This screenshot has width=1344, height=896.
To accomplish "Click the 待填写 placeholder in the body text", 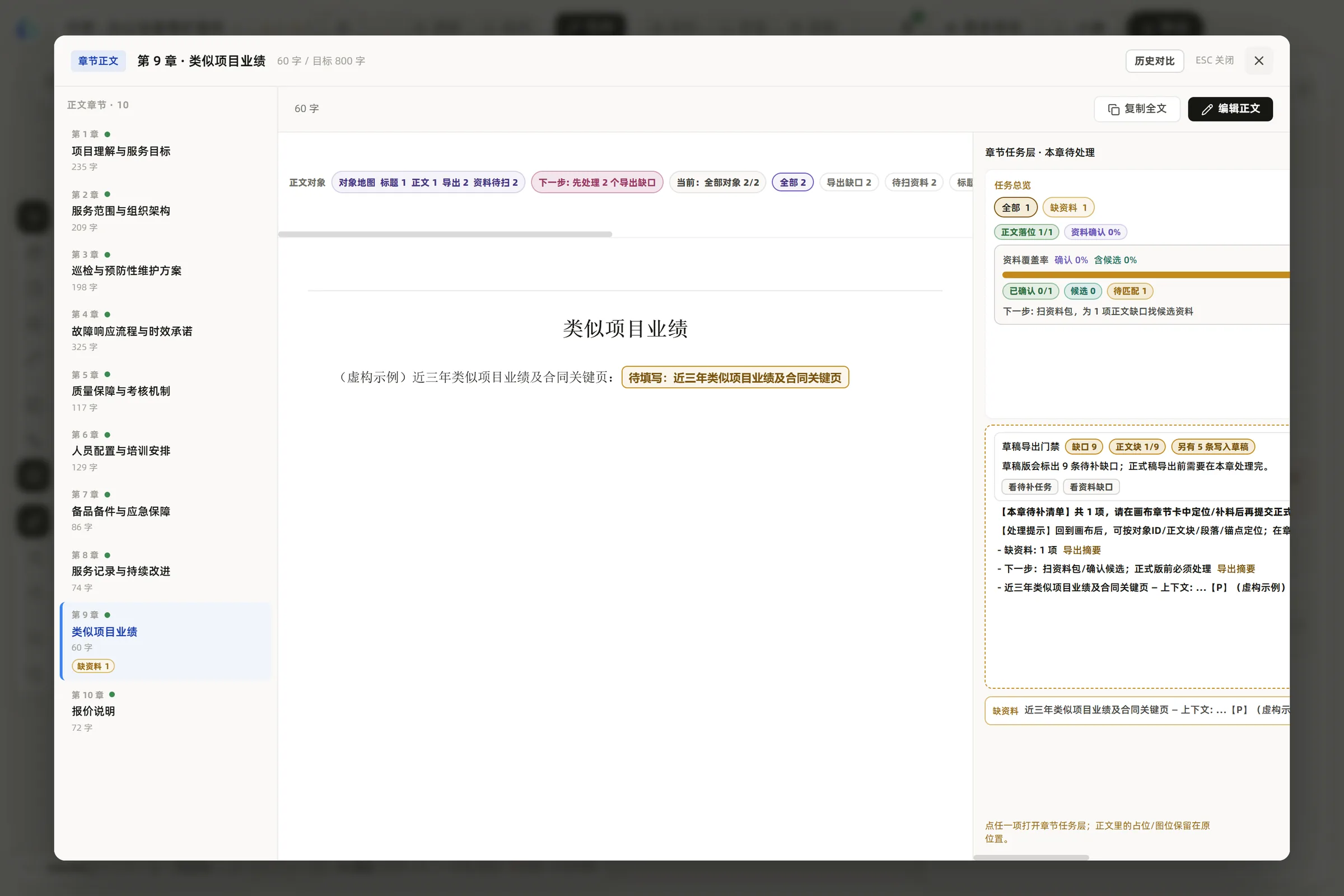I will tap(735, 377).
